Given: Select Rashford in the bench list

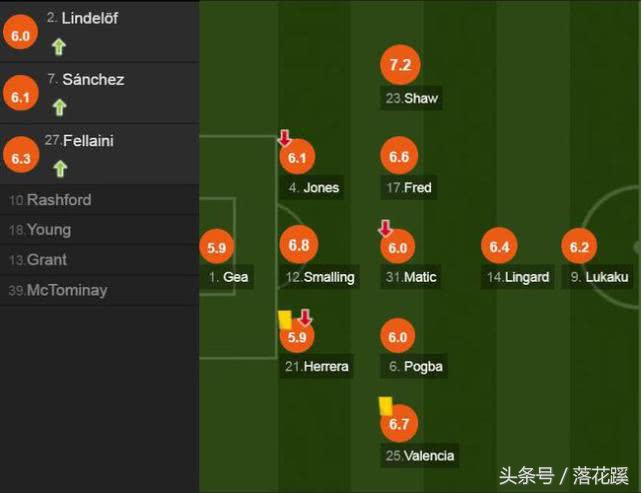Looking at the screenshot, I should click(58, 200).
